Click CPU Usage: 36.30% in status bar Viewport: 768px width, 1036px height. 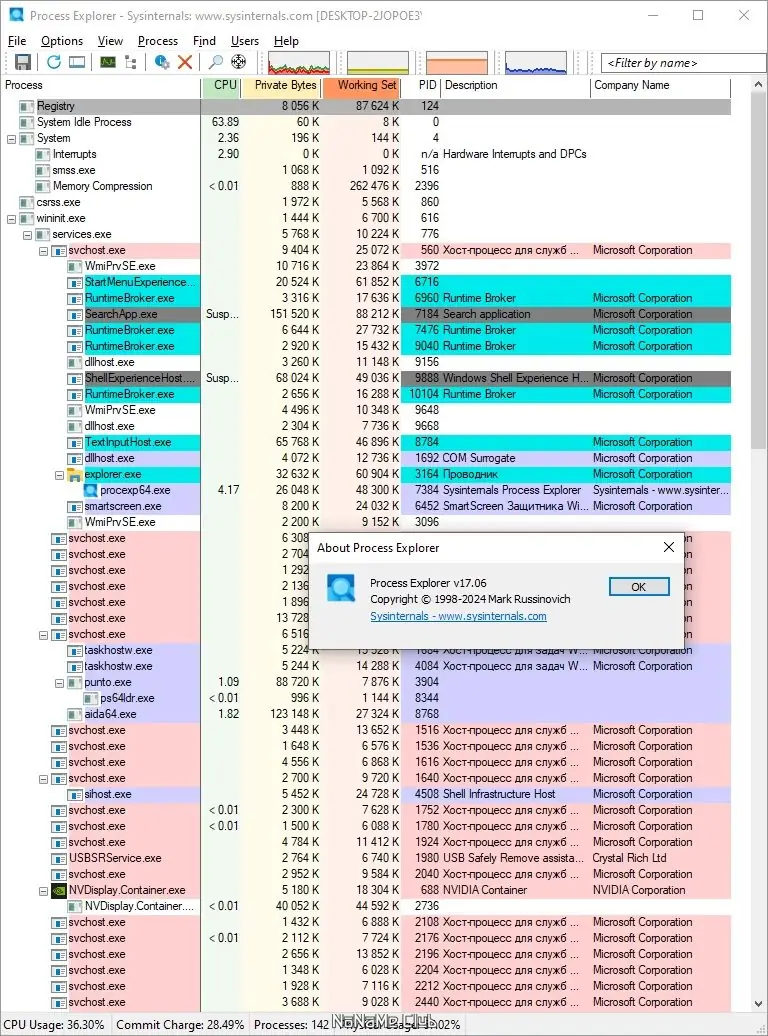(54, 1025)
